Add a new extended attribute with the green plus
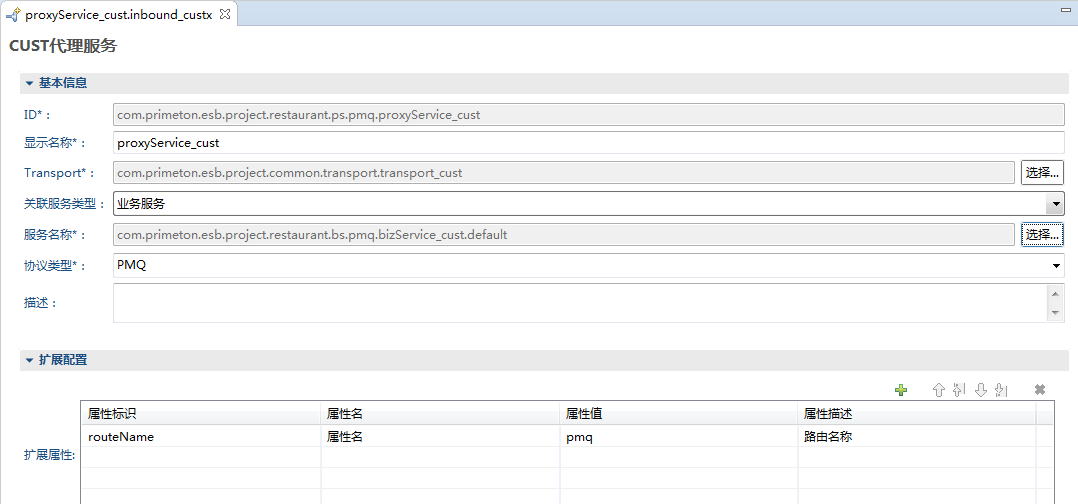1078x504 pixels. click(901, 390)
